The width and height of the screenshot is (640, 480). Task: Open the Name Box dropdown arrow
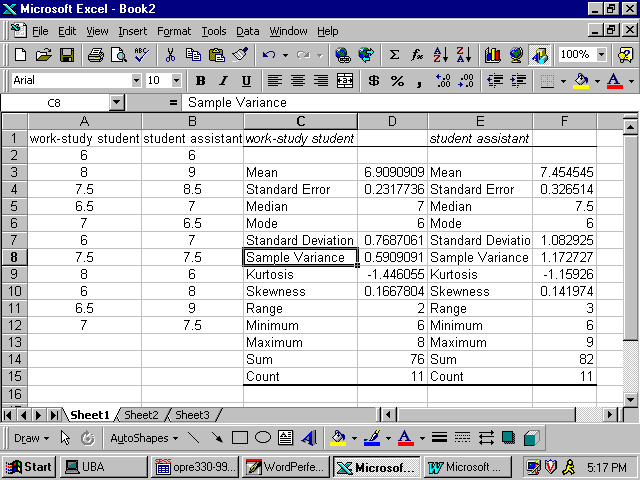(x=116, y=102)
